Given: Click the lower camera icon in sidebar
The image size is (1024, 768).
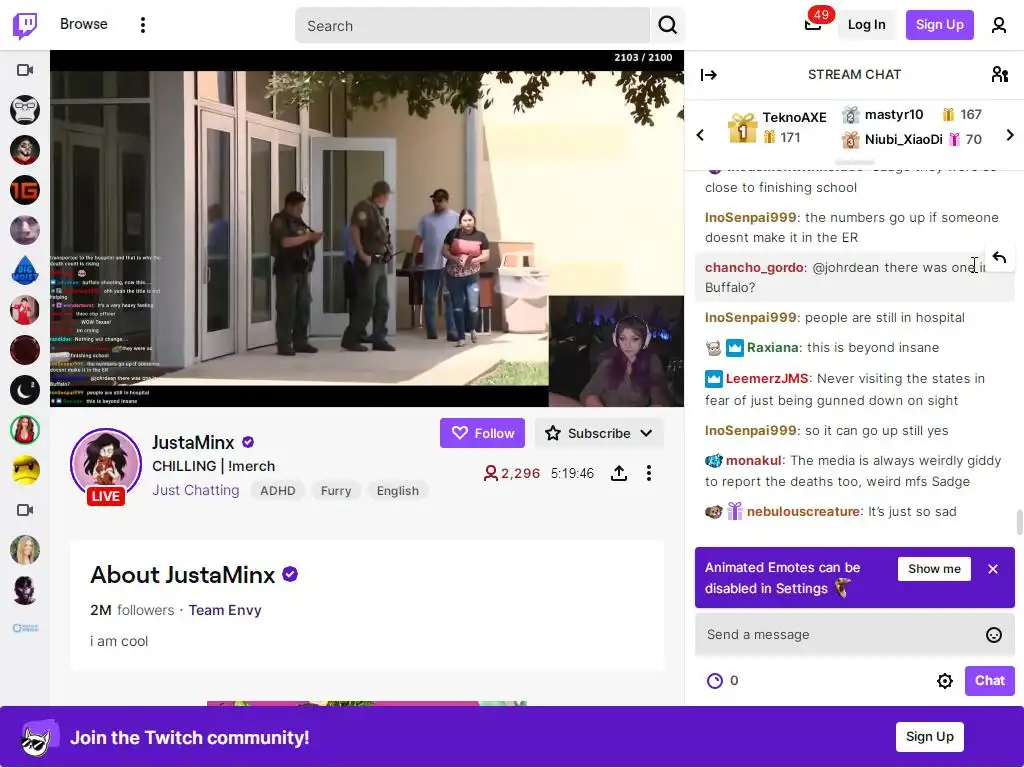Looking at the screenshot, I should pyautogui.click(x=25, y=510).
